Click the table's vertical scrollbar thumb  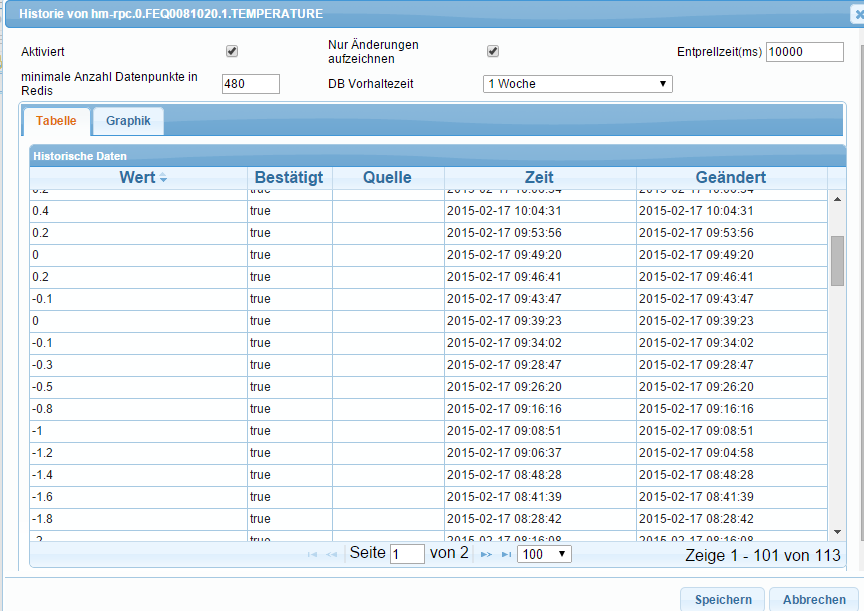pos(837,261)
